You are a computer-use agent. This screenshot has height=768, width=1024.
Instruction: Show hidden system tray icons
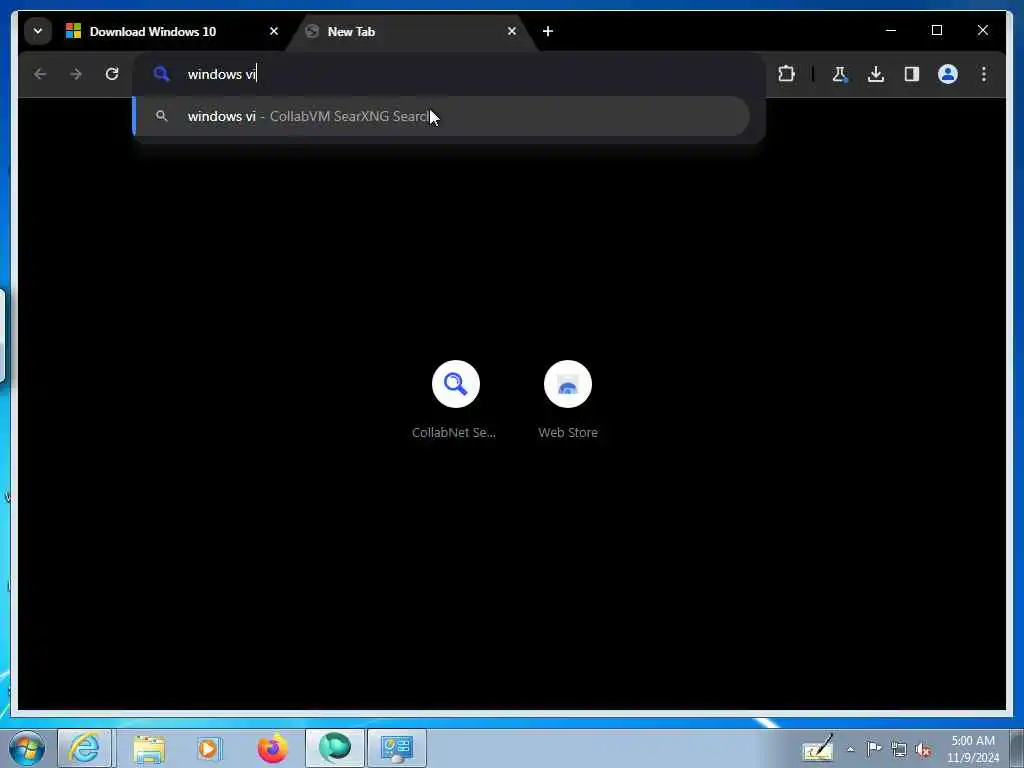coord(850,750)
